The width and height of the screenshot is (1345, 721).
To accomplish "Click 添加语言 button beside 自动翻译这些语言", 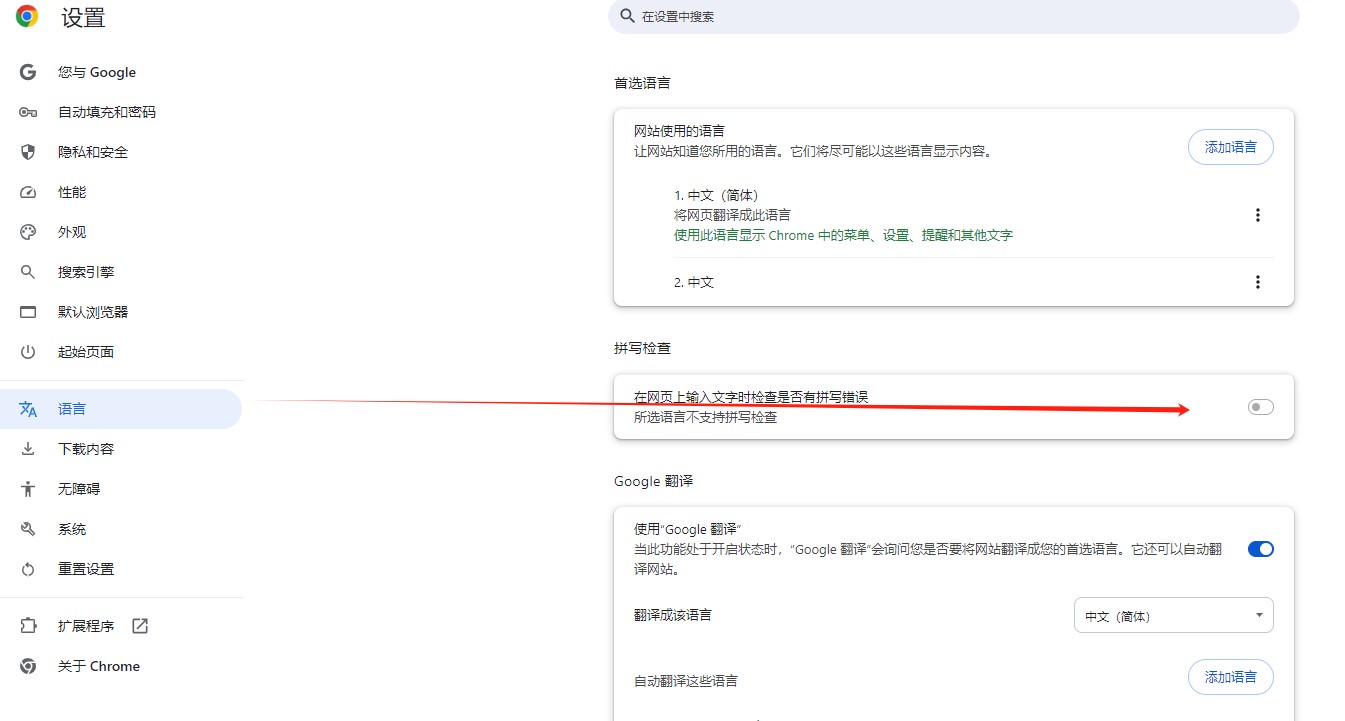I will click(x=1231, y=677).
